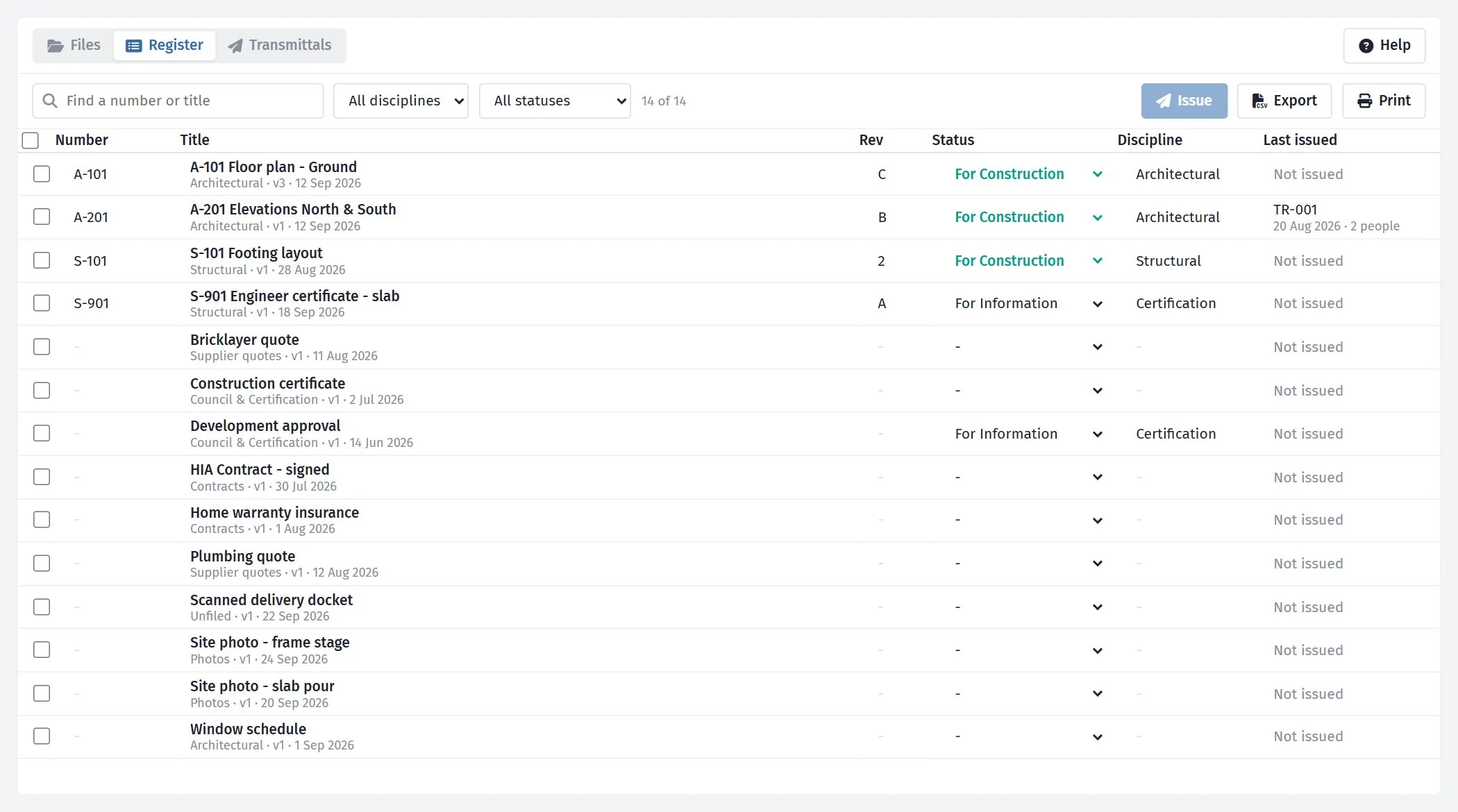Expand status dropdown for A-101 Floor plan

(1028, 174)
